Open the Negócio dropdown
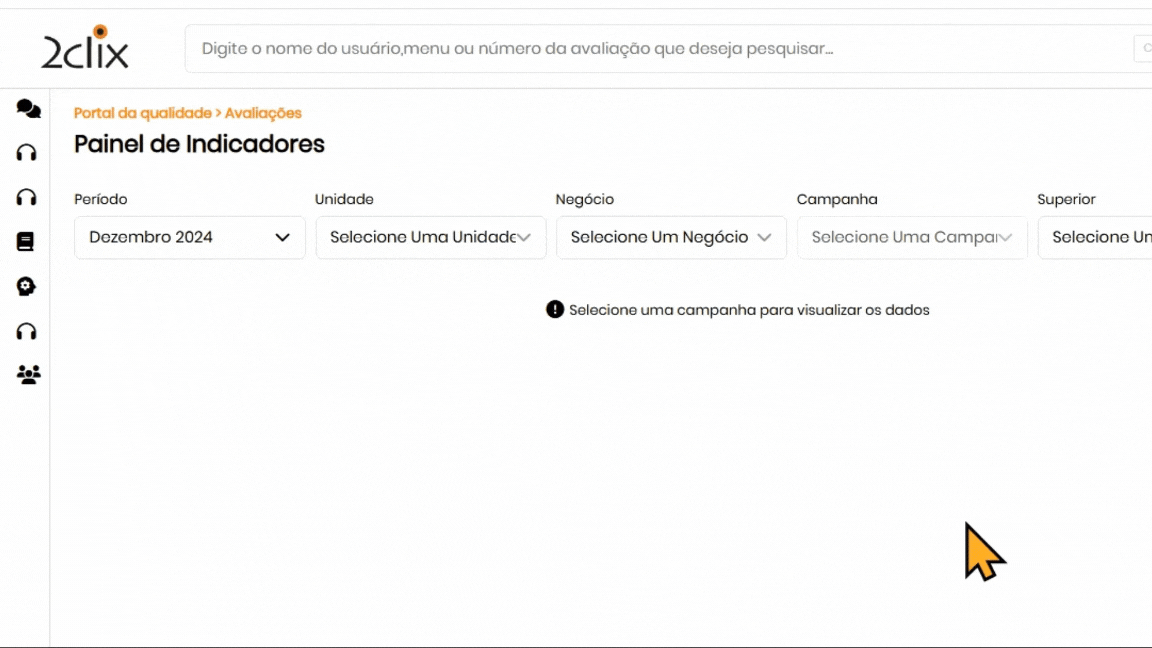1152x648 pixels. coord(670,238)
